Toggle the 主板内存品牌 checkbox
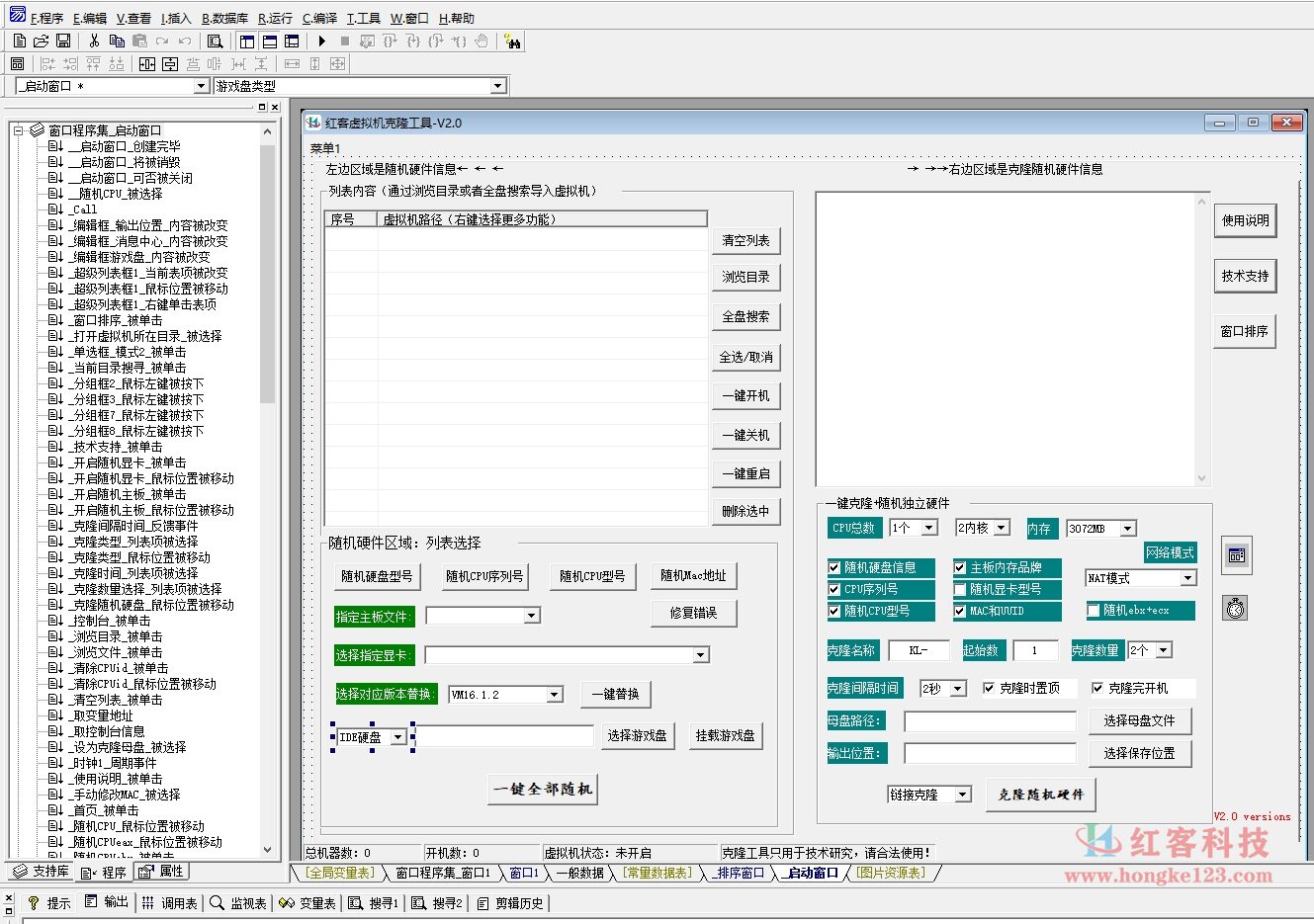 point(960,567)
